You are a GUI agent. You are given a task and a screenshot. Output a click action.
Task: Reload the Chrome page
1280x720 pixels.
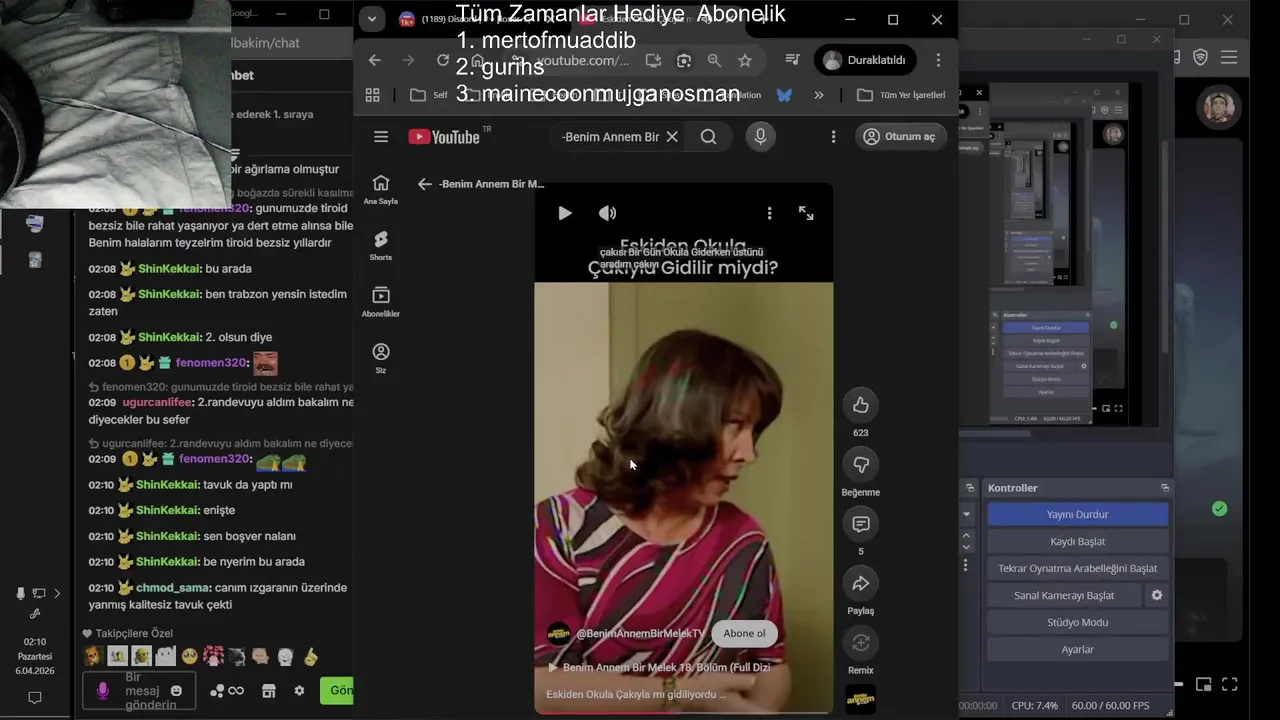pos(443,60)
